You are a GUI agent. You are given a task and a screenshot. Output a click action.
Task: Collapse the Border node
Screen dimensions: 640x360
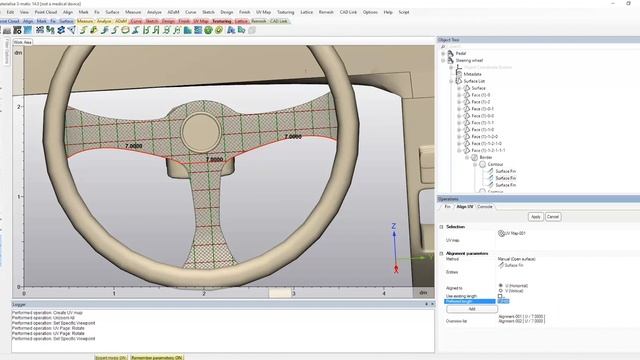[467, 158]
